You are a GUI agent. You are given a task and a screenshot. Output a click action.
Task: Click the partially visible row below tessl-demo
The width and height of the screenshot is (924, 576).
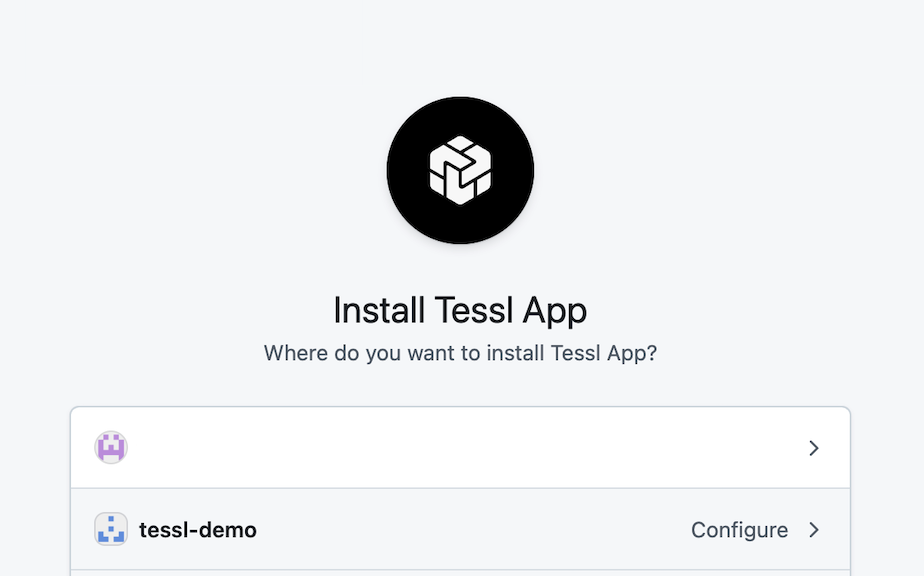[x=460, y=573]
